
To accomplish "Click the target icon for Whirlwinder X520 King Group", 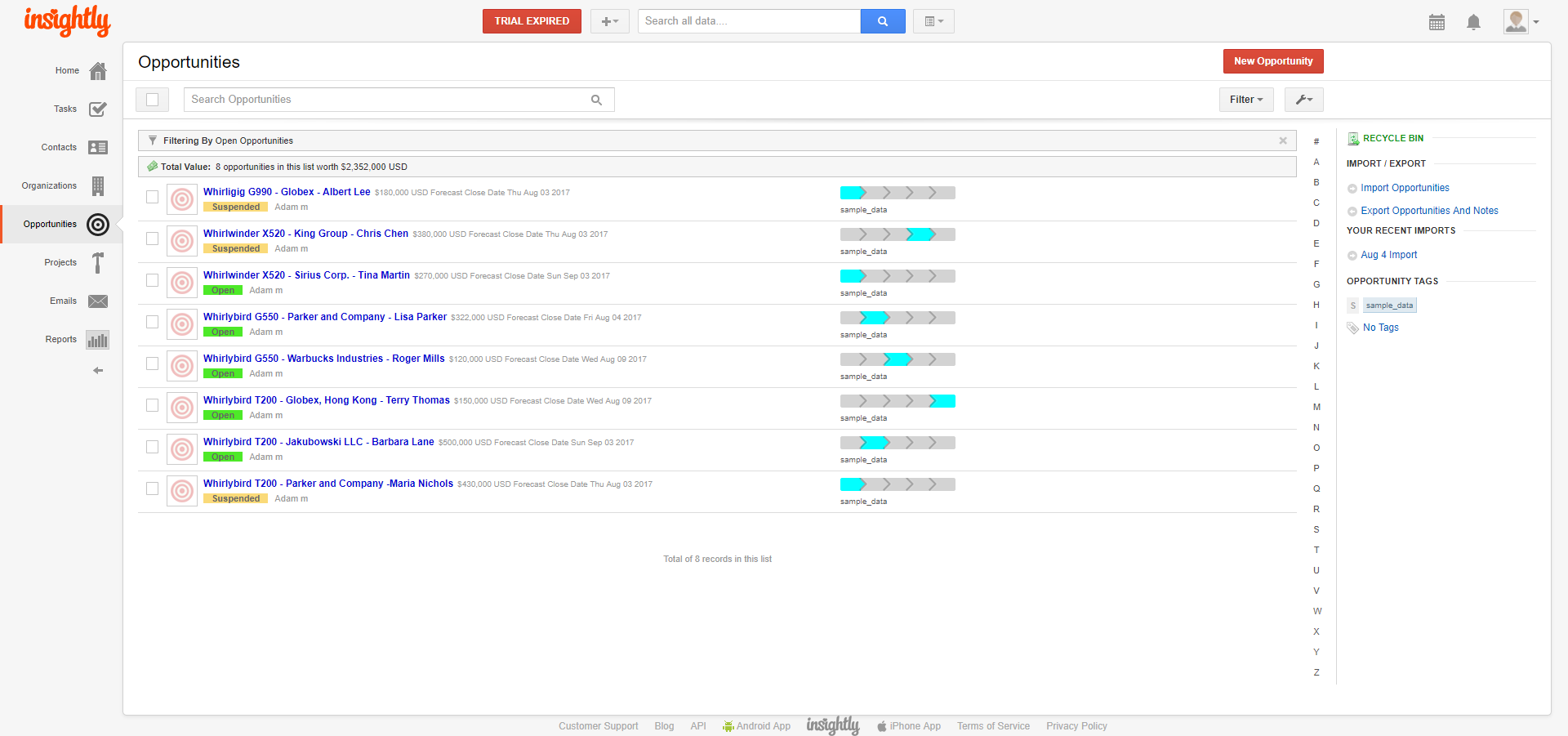I will (x=182, y=241).
